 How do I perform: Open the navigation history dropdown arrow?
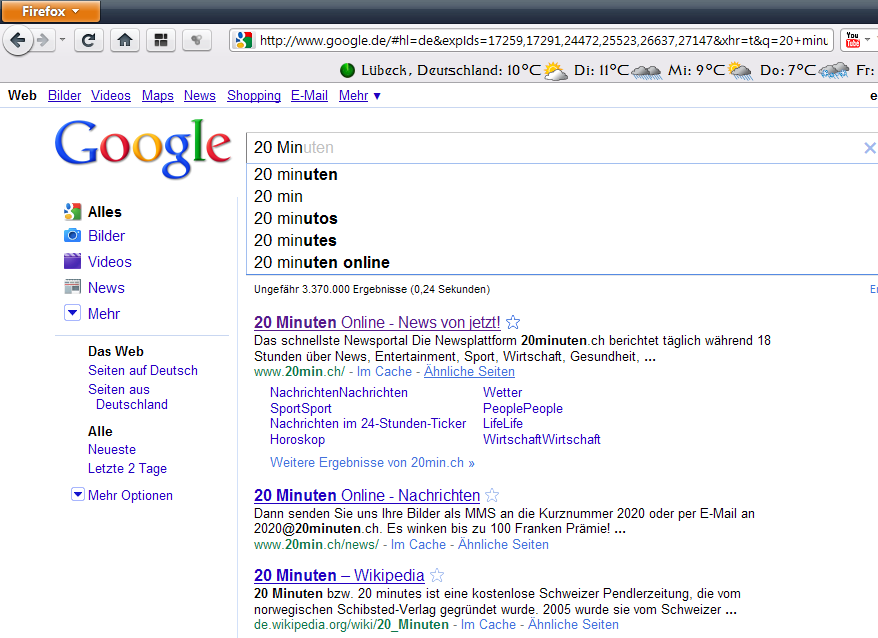(x=62, y=40)
